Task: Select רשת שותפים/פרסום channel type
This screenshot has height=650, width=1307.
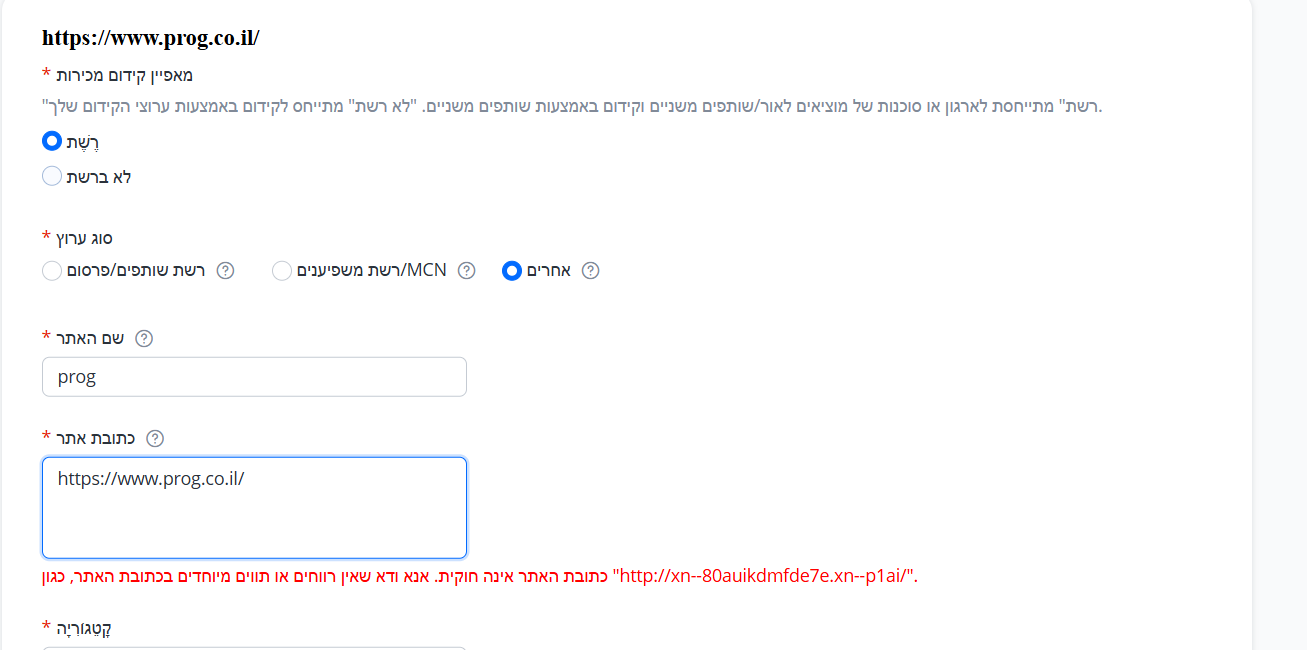Action: 52,271
